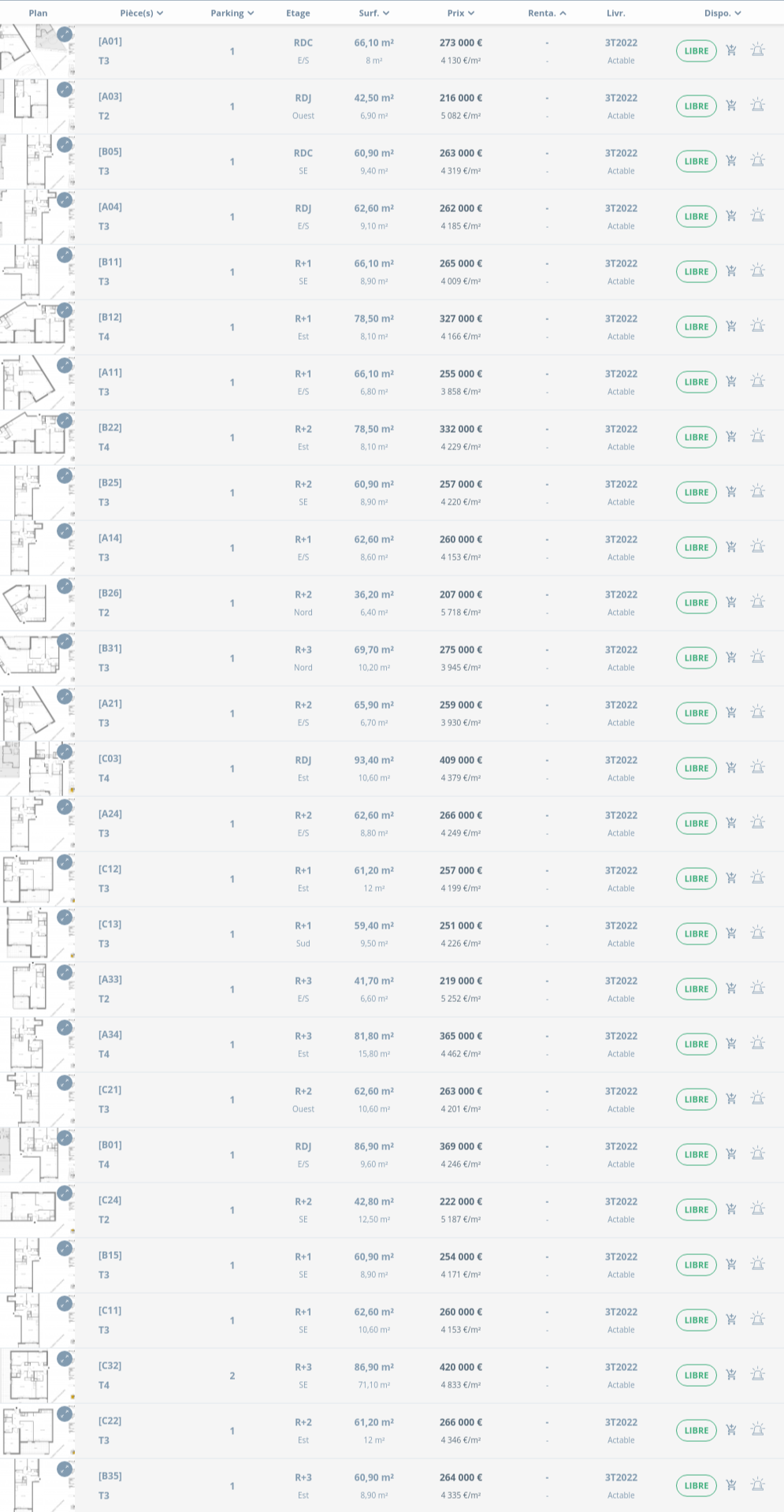784x1512 pixels.
Task: Open the Dispo. column dropdown
Action: click(x=722, y=13)
